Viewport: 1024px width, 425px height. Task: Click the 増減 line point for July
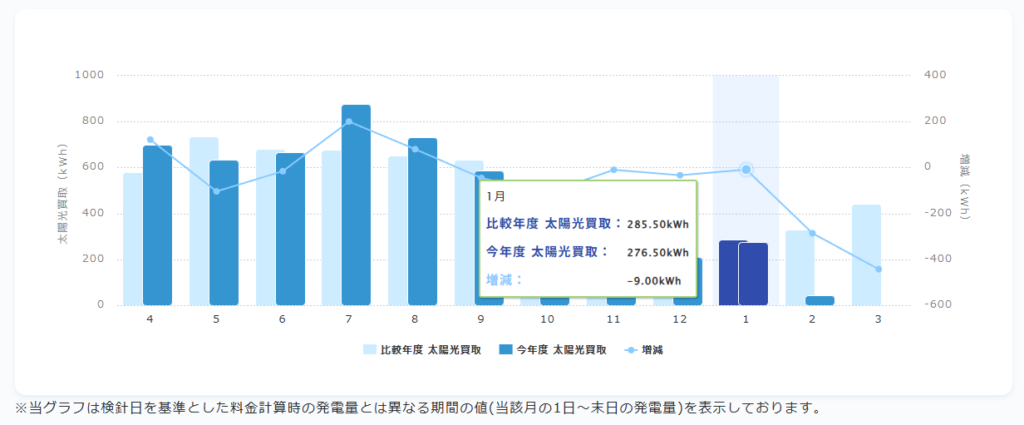click(348, 122)
